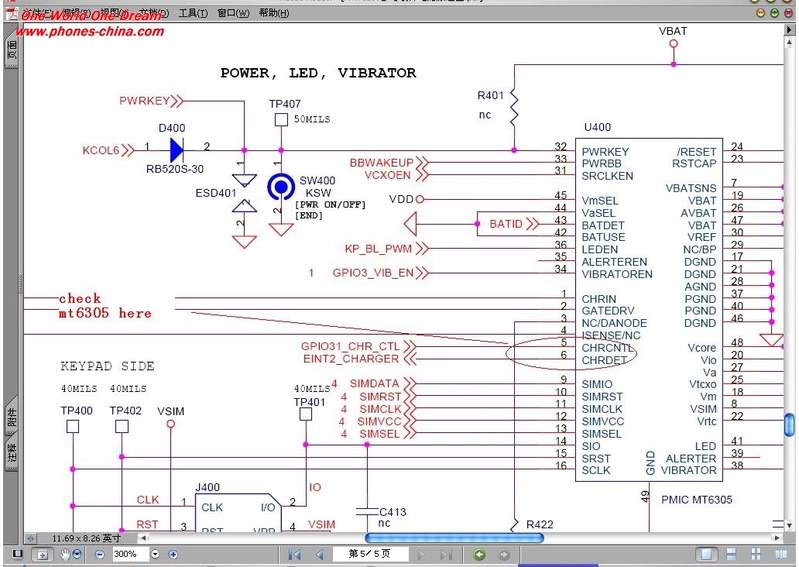Go forward to the next view
Image resolution: width=799 pixels, height=567 pixels.
click(504, 554)
